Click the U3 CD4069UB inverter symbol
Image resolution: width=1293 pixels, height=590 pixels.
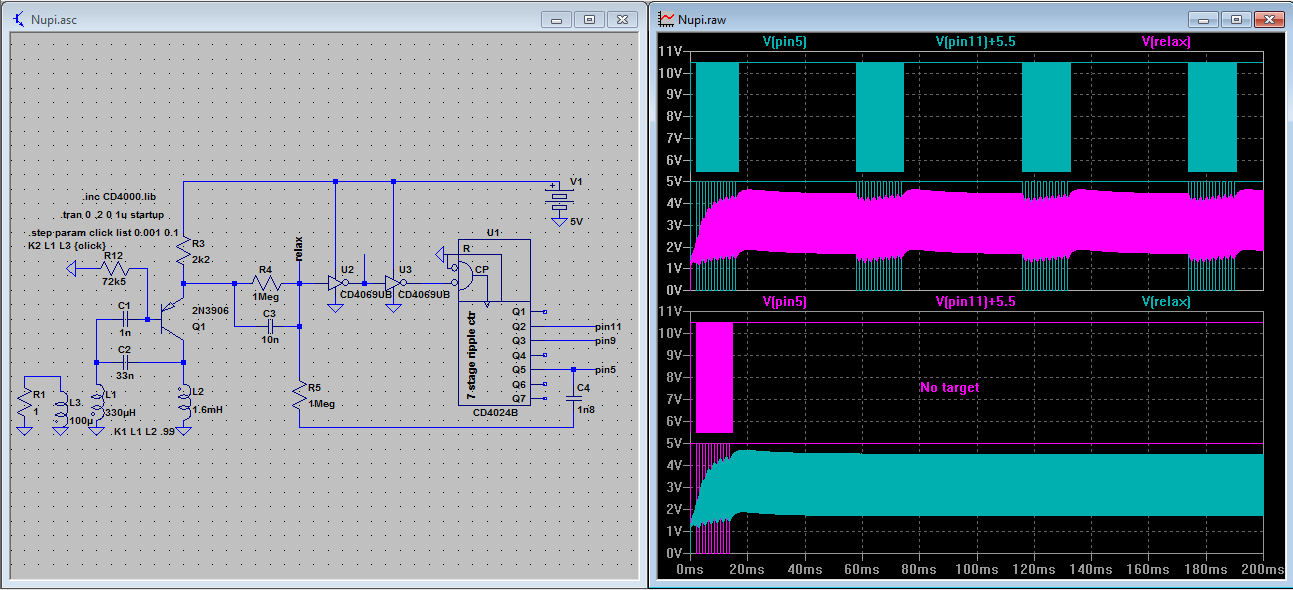pyautogui.click(x=393, y=283)
